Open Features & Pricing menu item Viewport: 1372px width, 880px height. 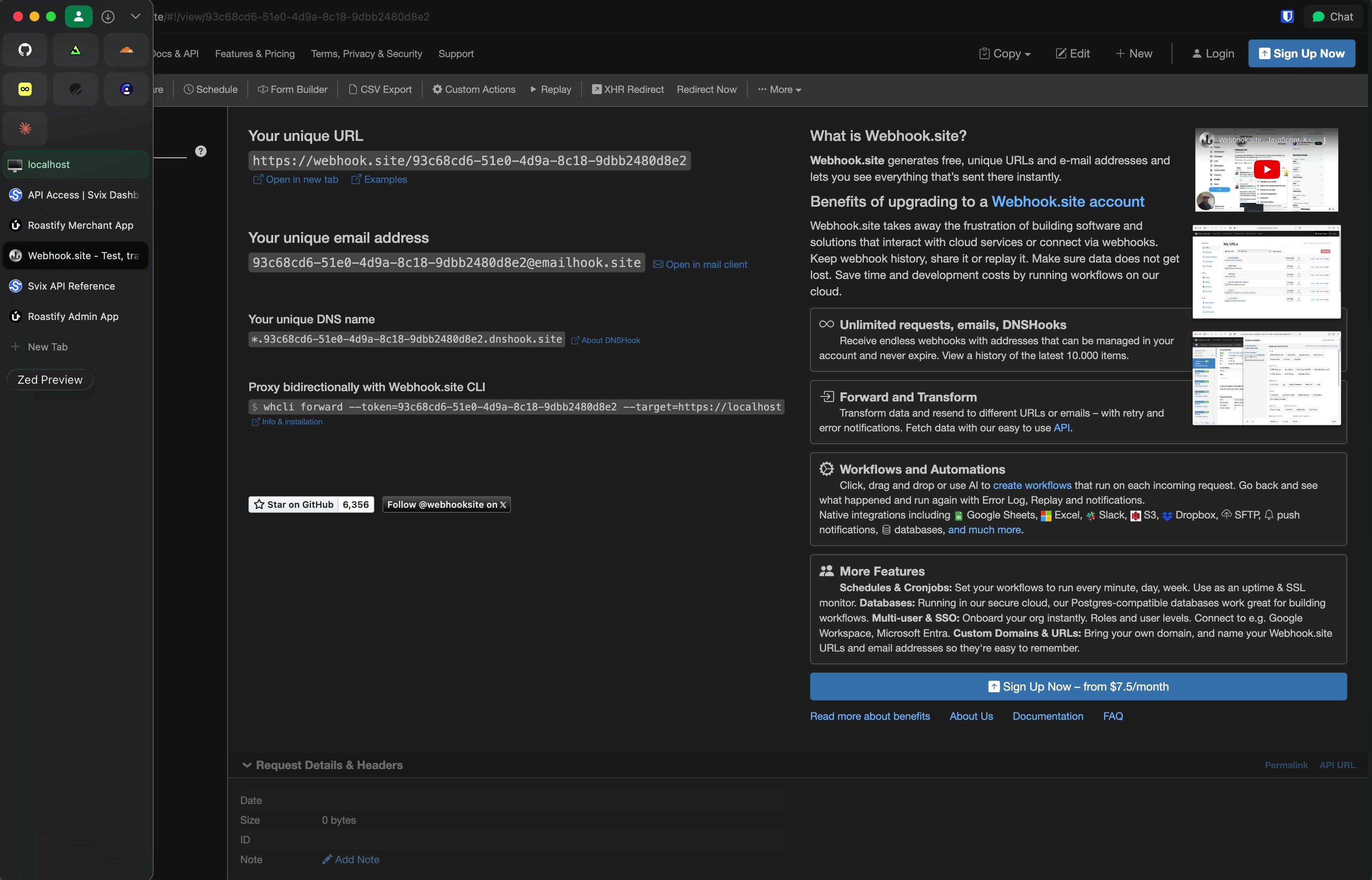[x=255, y=54]
